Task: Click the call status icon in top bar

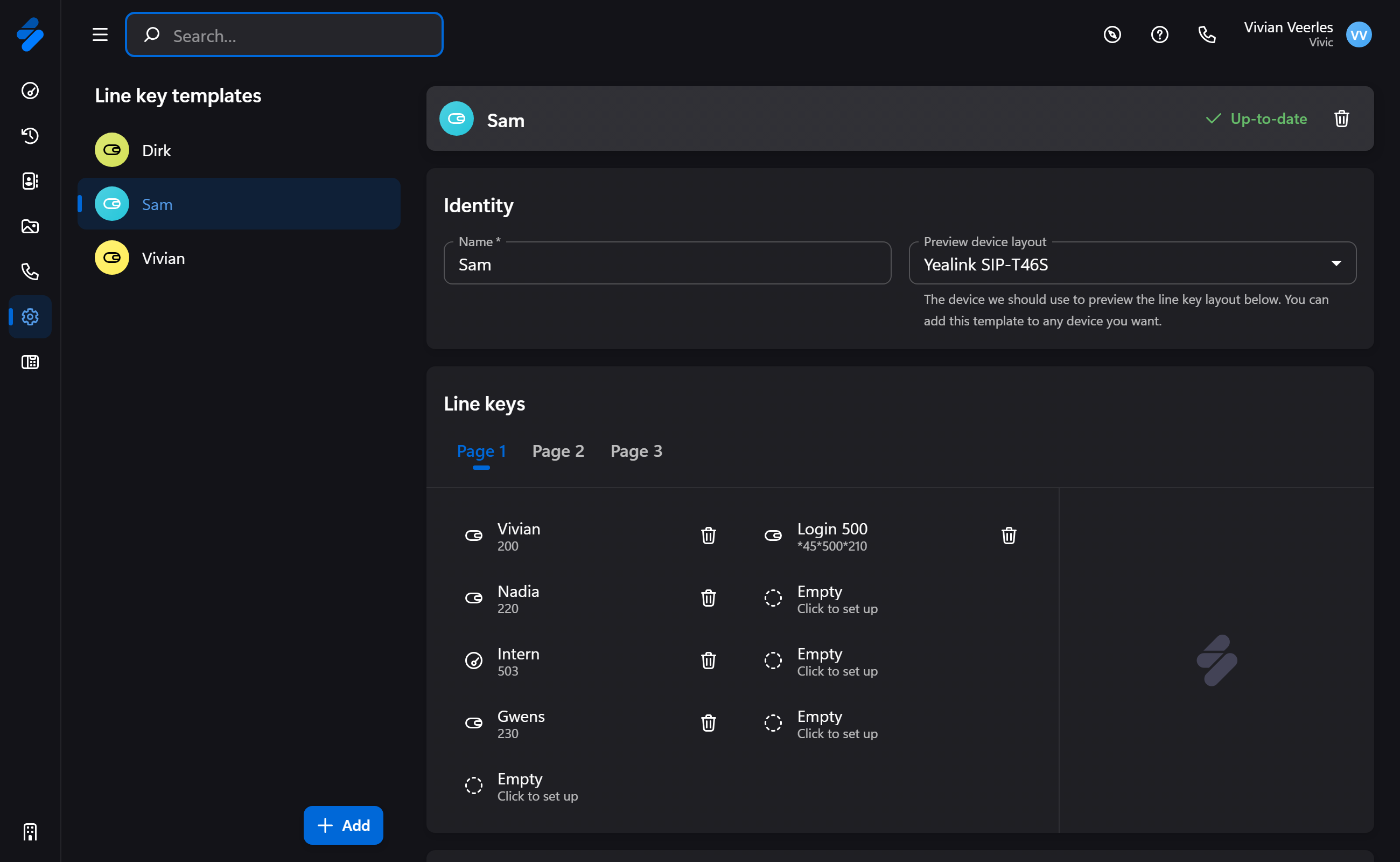Action: tap(1112, 35)
